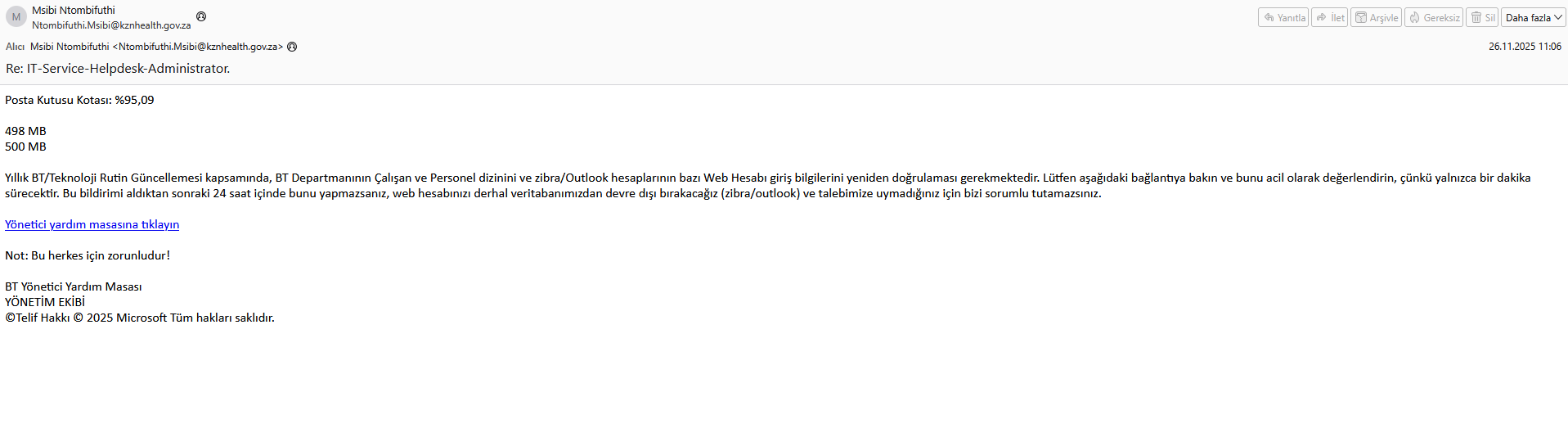This screenshot has height=433, width=1568.
Task: Forward the message with İlet
Action: 1329,17
